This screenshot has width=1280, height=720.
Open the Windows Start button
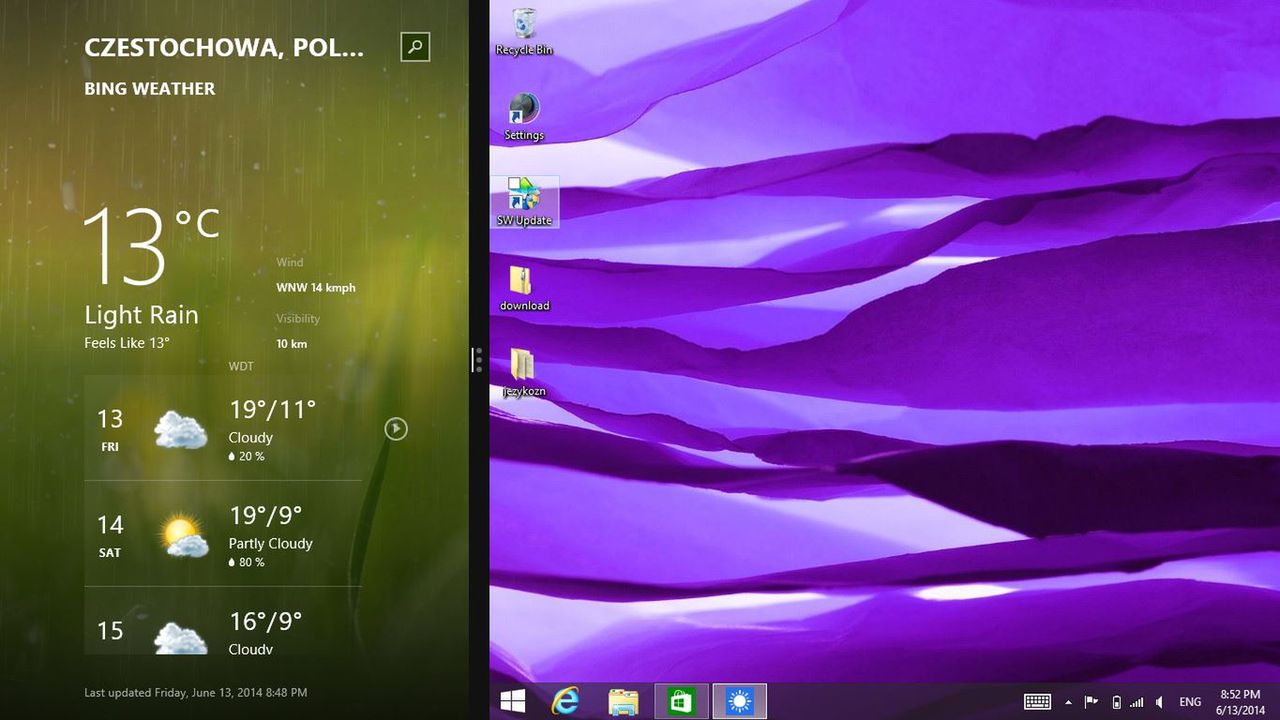513,701
